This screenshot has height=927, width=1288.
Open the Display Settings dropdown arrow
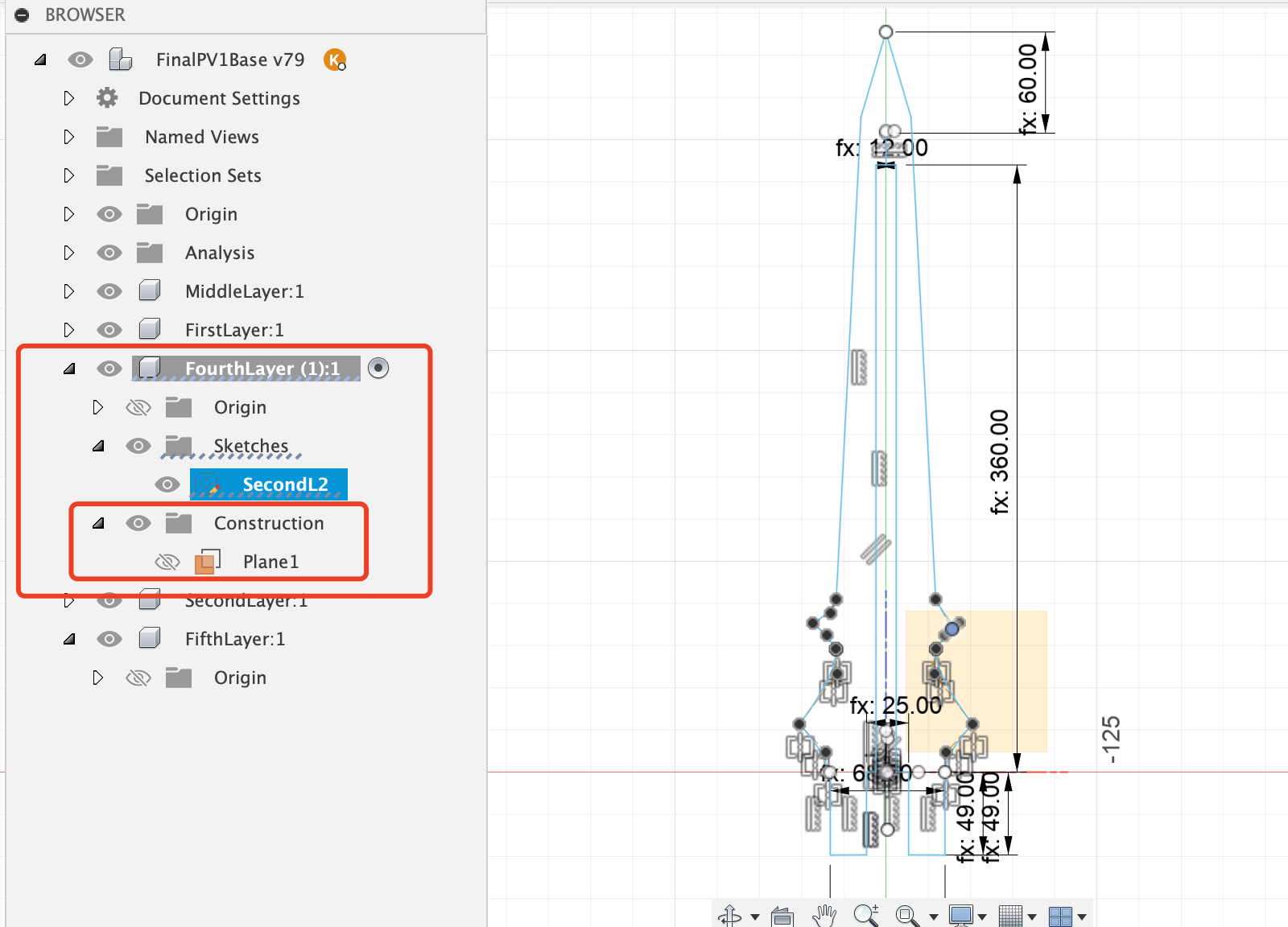tap(982, 917)
